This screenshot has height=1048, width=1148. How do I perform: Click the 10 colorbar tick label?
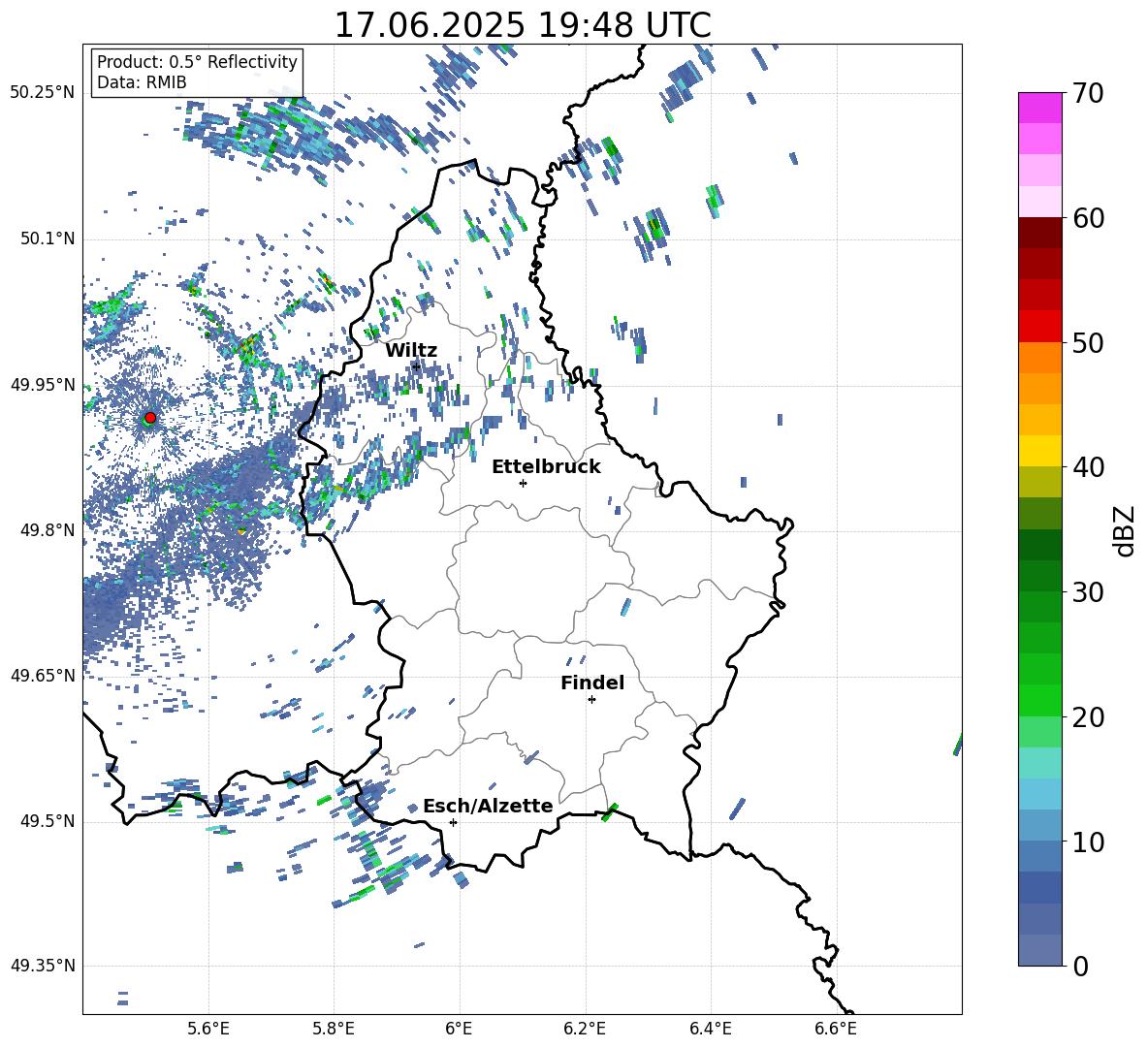[1088, 842]
